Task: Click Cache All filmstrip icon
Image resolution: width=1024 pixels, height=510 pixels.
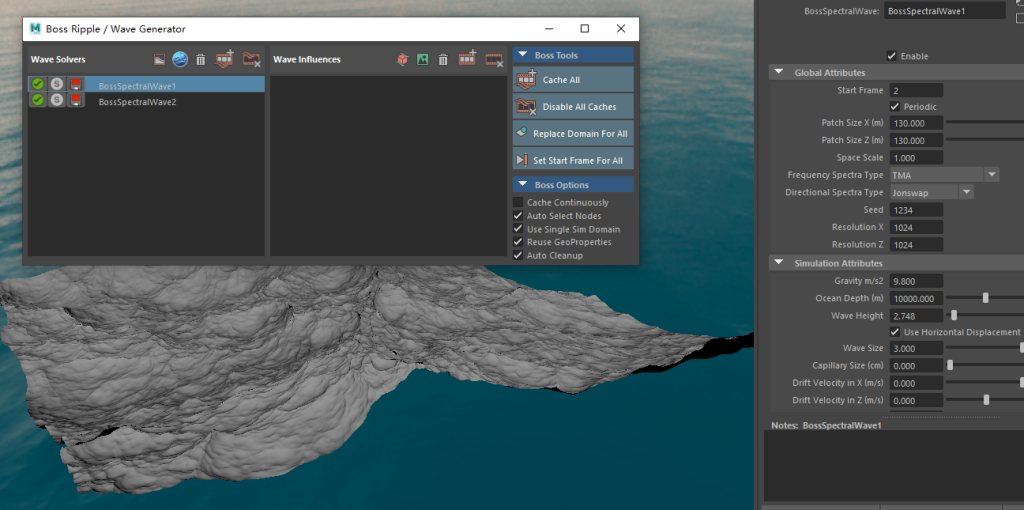Action: point(526,80)
